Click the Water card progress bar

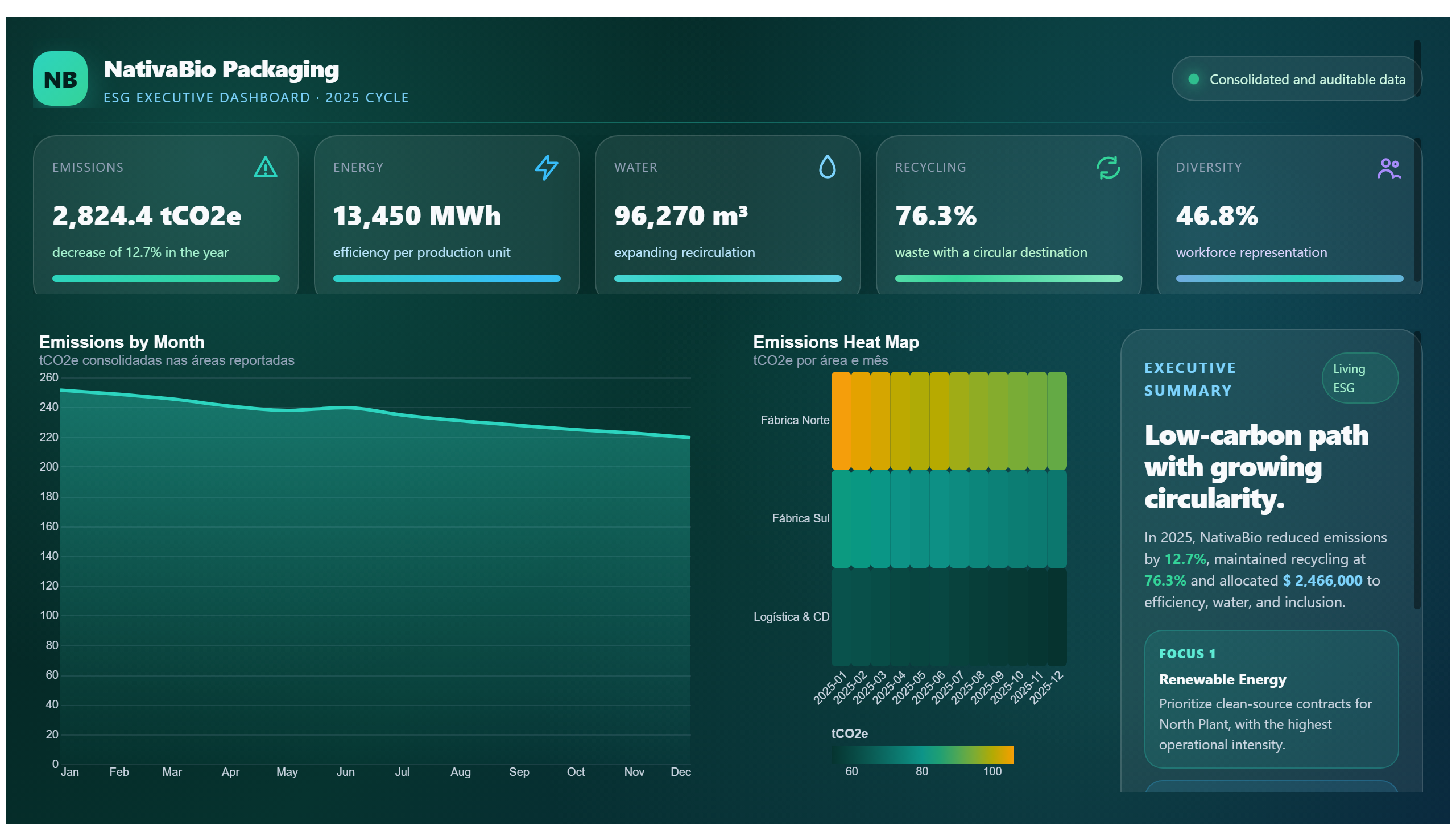[727, 279]
